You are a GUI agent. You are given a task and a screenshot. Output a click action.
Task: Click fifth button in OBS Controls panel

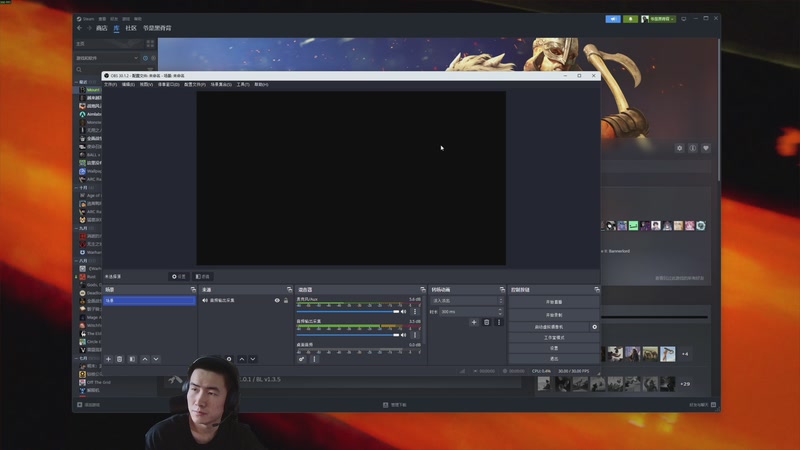click(x=554, y=348)
